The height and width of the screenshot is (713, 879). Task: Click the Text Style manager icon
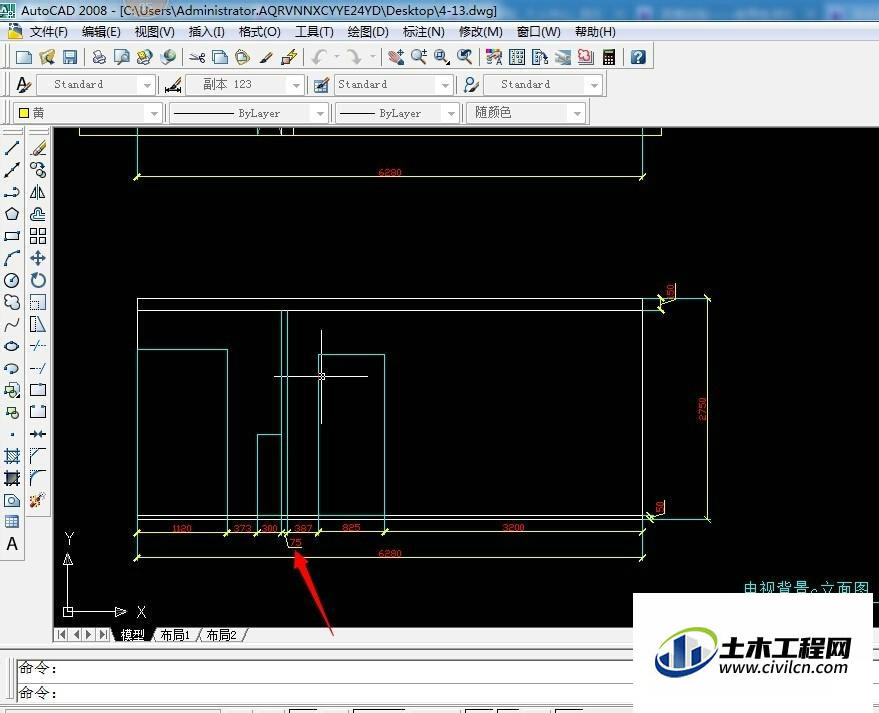pyautogui.click(x=22, y=85)
